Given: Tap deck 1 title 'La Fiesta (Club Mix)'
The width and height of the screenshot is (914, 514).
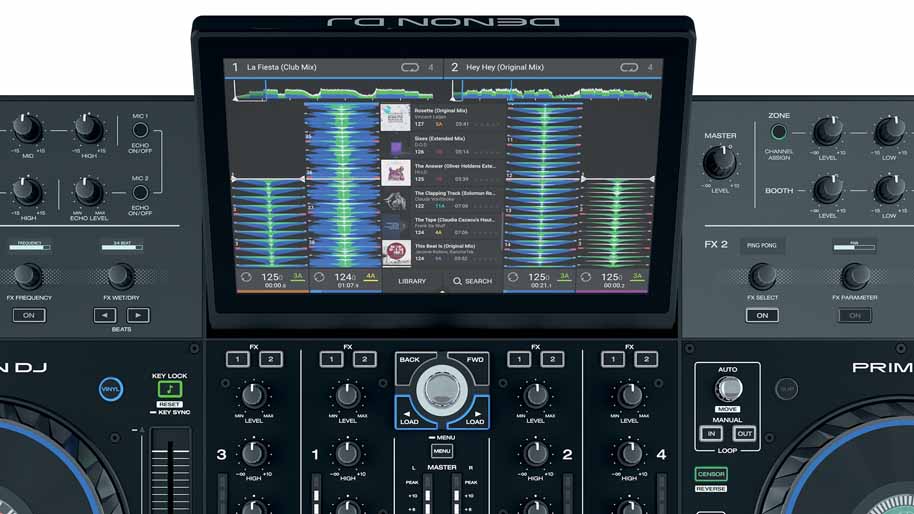Looking at the screenshot, I should 282,67.
